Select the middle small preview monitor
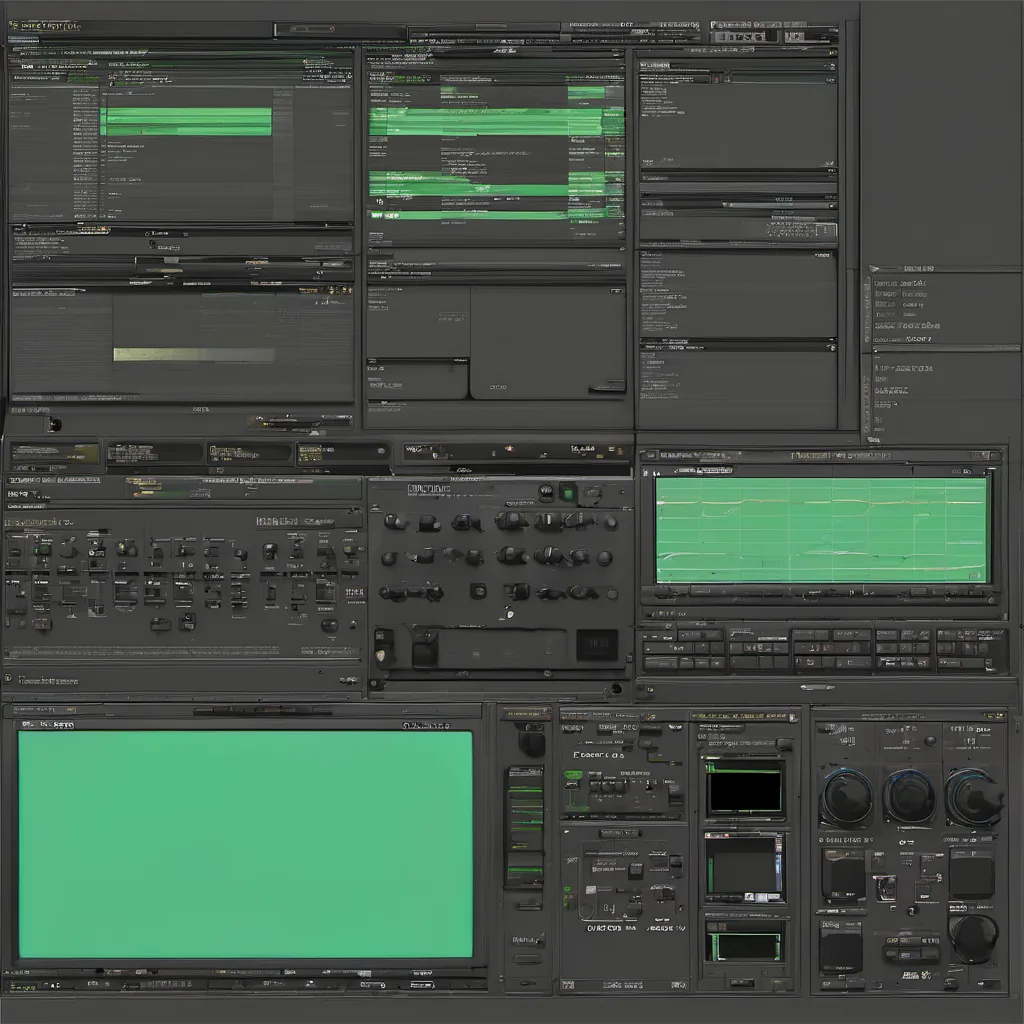The height and width of the screenshot is (1024, 1024). (744, 865)
